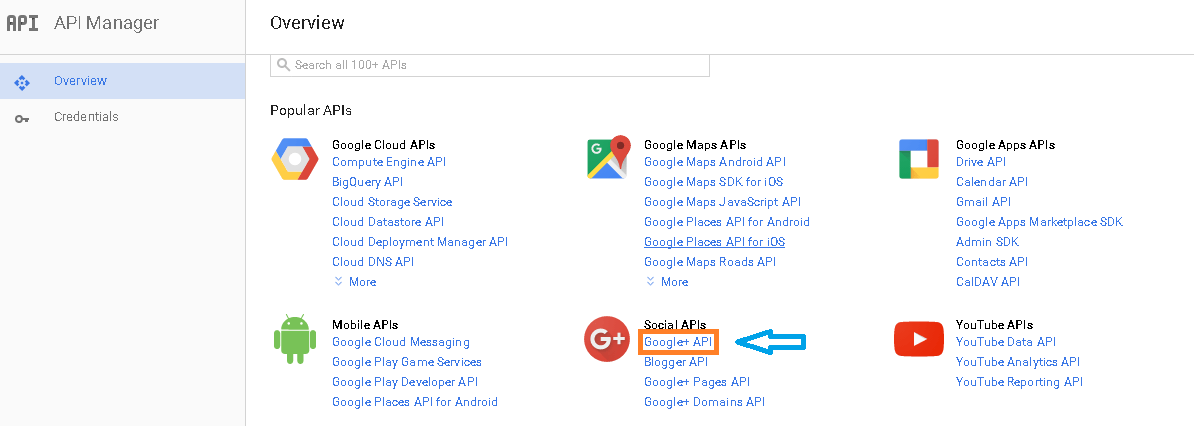Screen dimensions: 1194x426
Task: Open Google Places API for Android under Mobile
Action: (x=415, y=402)
